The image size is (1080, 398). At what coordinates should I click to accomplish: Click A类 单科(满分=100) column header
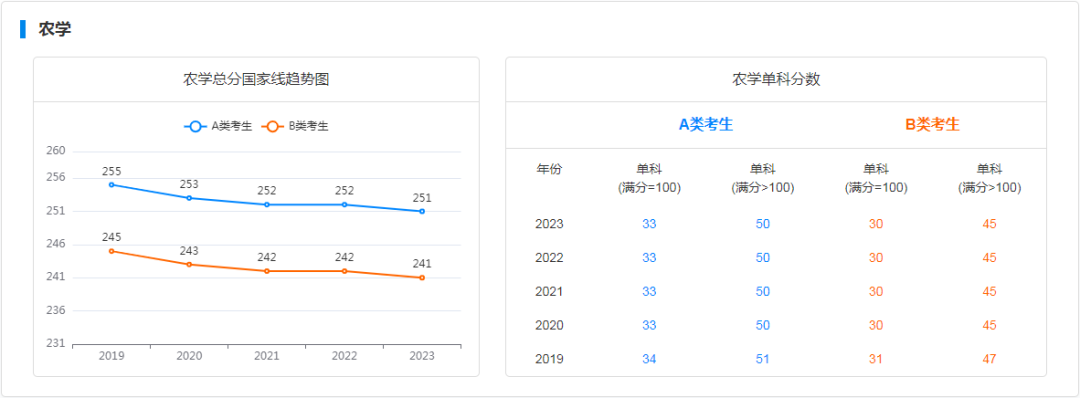(x=650, y=178)
